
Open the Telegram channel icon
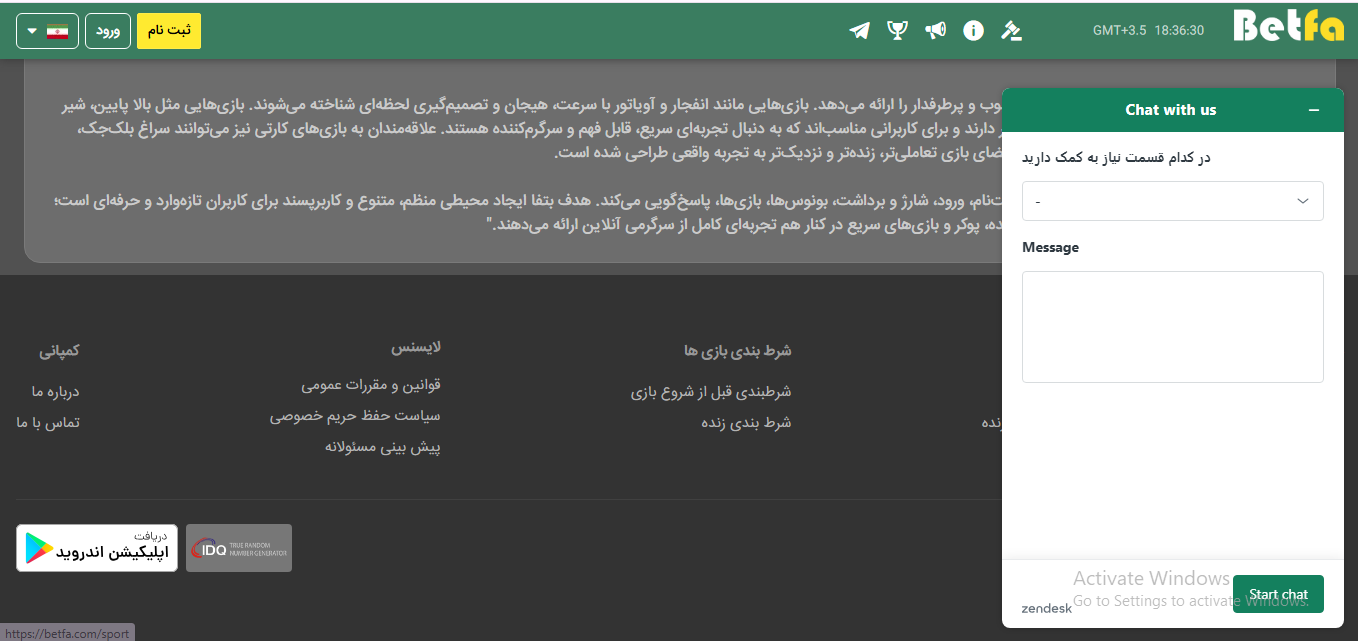(x=859, y=31)
